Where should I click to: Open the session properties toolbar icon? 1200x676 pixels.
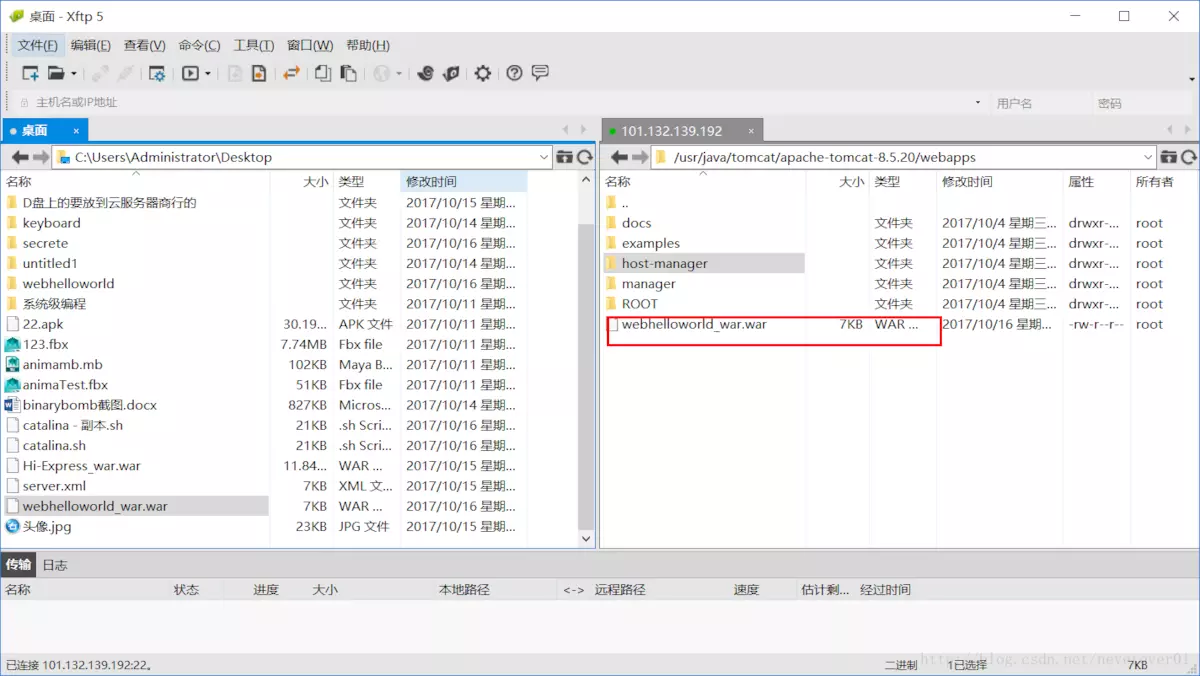pos(157,73)
